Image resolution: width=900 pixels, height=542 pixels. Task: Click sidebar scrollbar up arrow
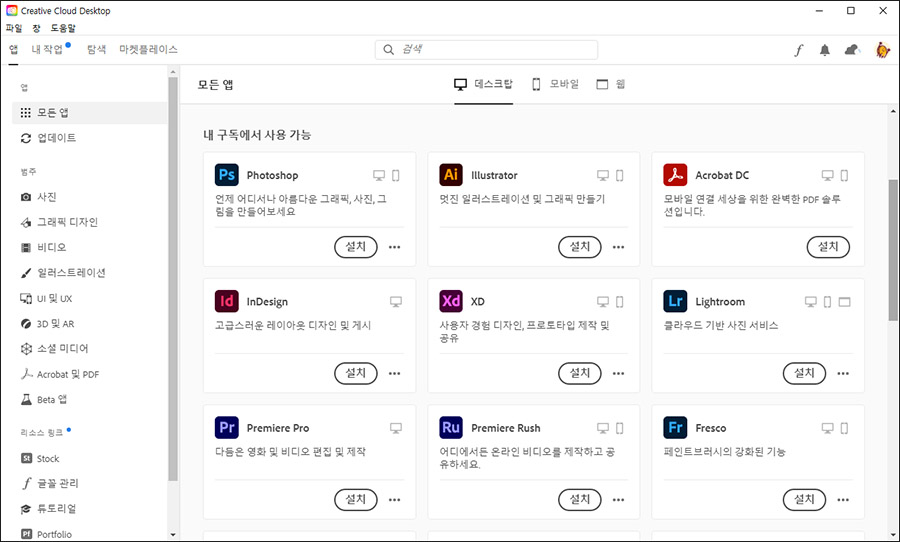pos(173,72)
